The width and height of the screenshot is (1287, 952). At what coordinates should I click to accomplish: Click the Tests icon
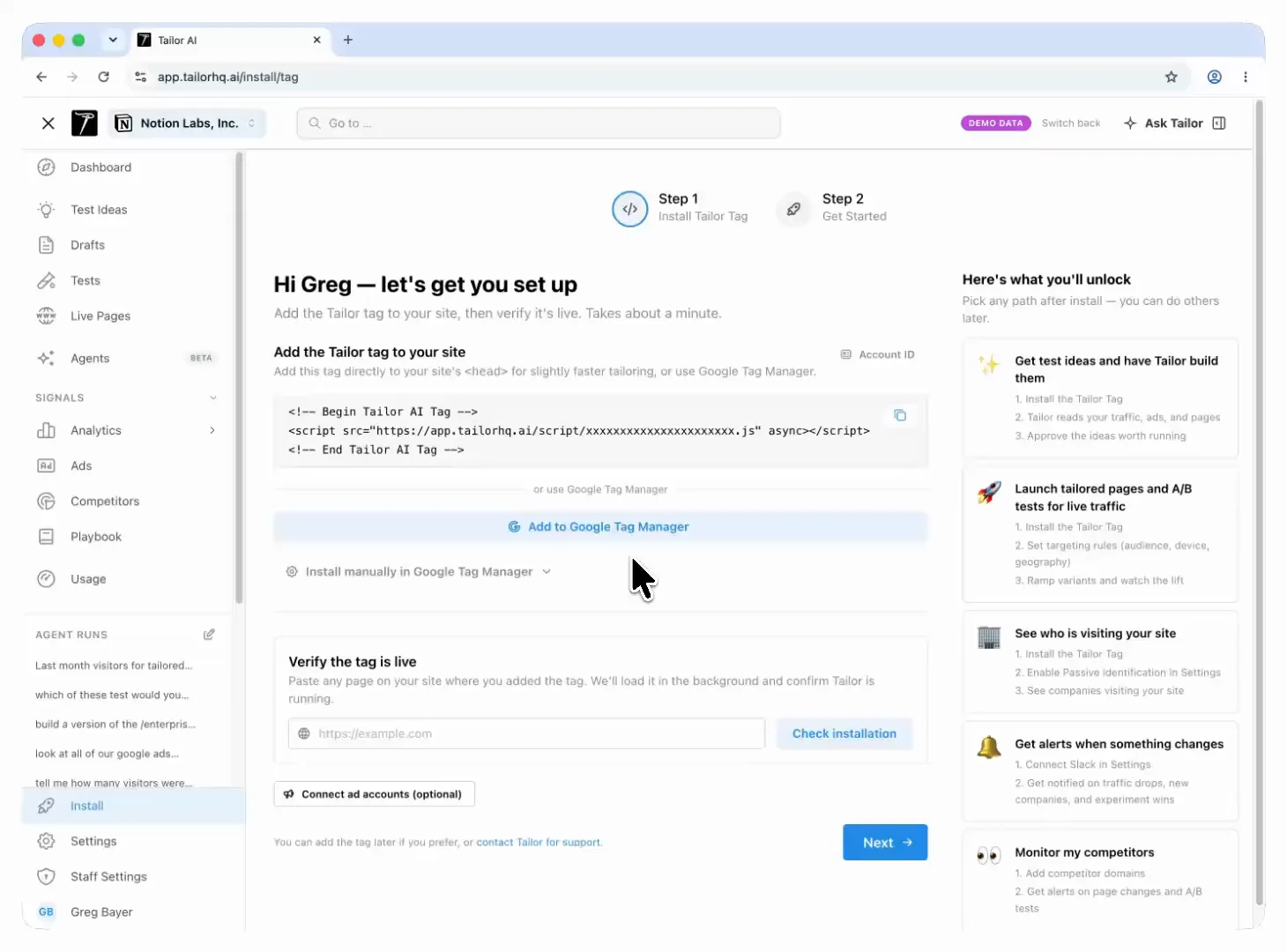pyautogui.click(x=47, y=280)
